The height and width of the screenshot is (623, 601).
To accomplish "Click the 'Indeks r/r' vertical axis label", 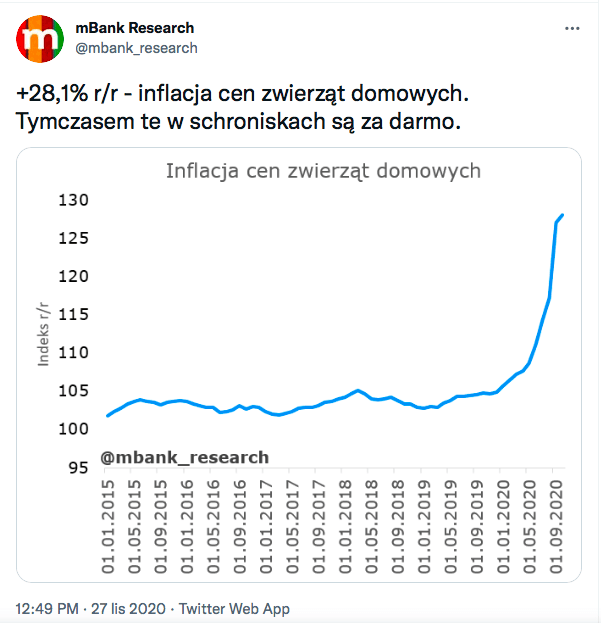I will (44, 331).
